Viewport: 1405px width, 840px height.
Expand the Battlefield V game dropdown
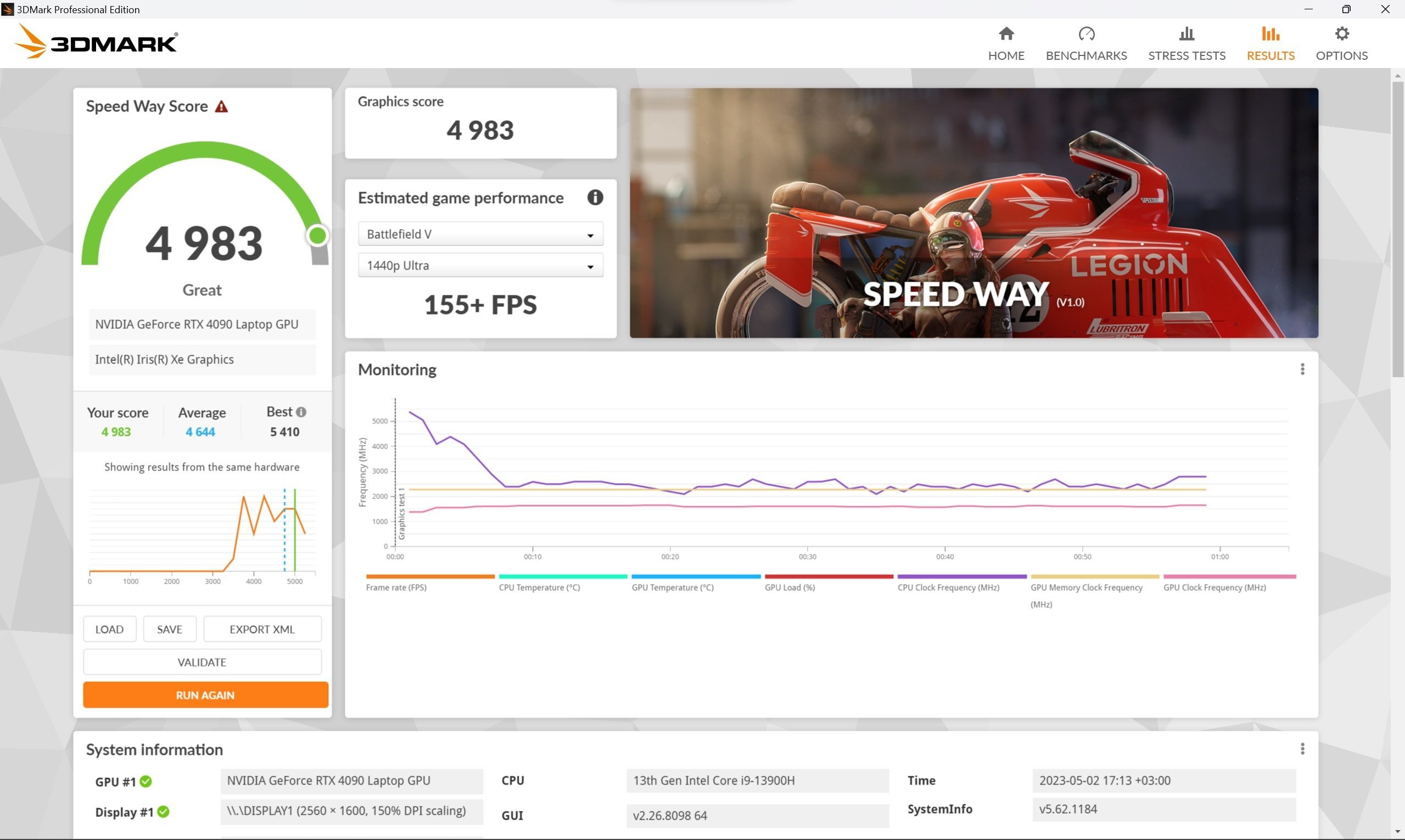click(480, 234)
